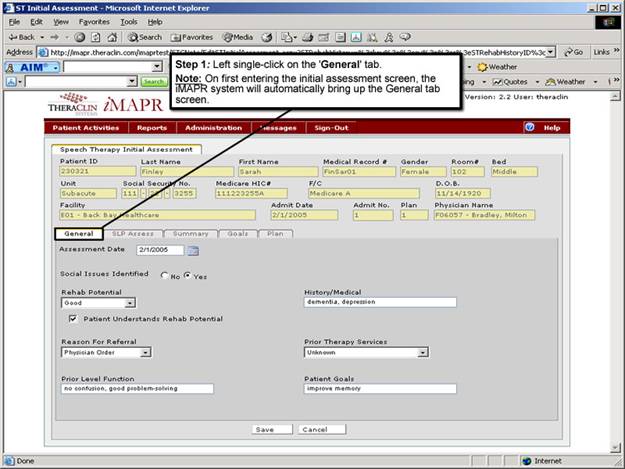Open the Rehab Potential dropdown
The width and height of the screenshot is (625, 469).
130,303
